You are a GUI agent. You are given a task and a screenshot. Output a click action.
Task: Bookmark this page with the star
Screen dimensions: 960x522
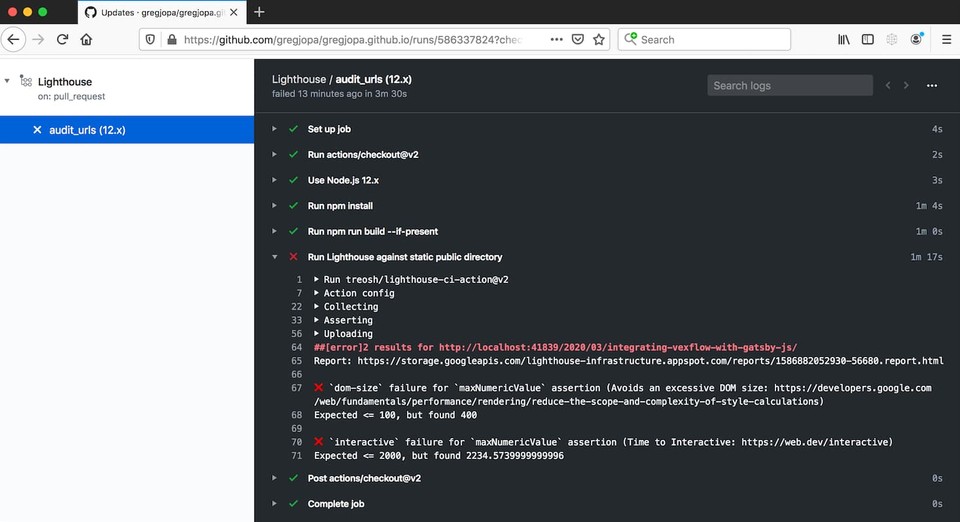tap(599, 39)
